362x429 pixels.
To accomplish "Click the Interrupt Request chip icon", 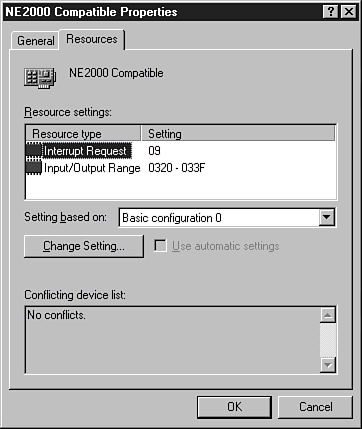I will 34,151.
